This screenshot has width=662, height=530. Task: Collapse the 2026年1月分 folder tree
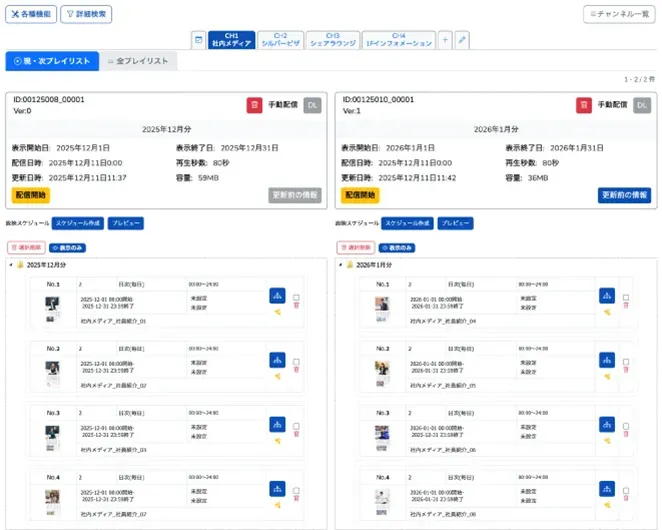pos(340,265)
